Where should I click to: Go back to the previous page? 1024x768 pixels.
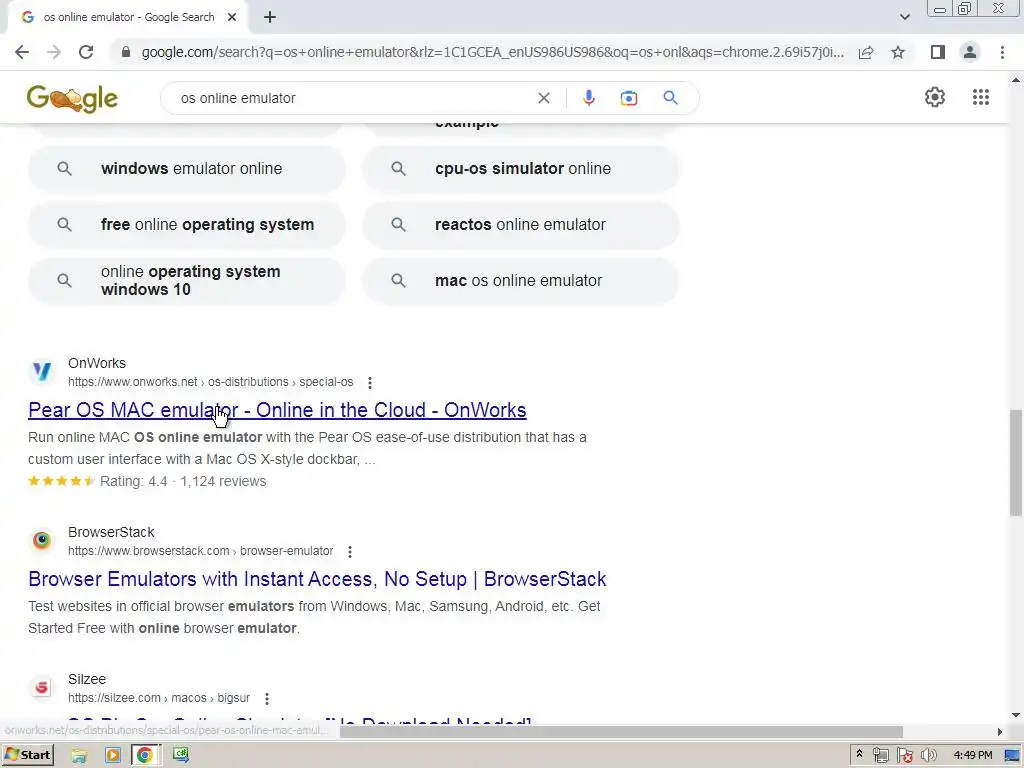click(22, 52)
